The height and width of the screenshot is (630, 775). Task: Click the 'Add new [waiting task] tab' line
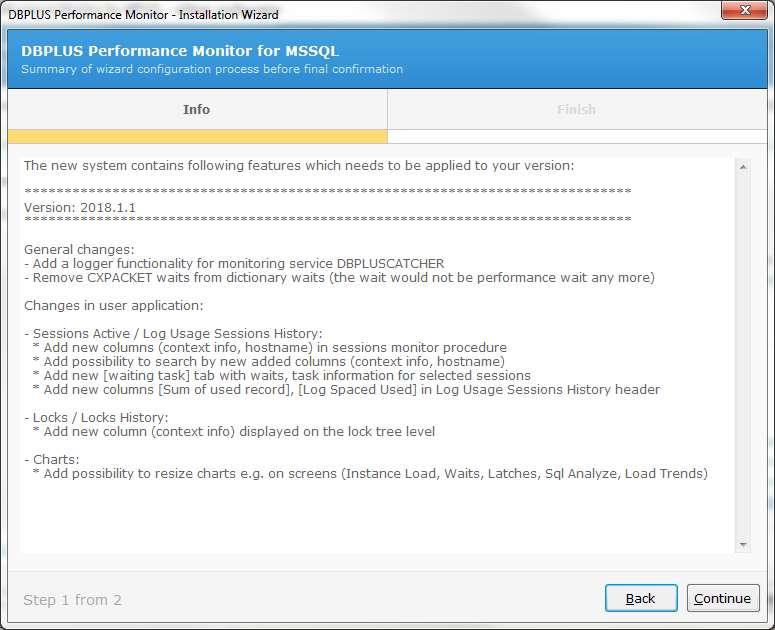pos(282,376)
